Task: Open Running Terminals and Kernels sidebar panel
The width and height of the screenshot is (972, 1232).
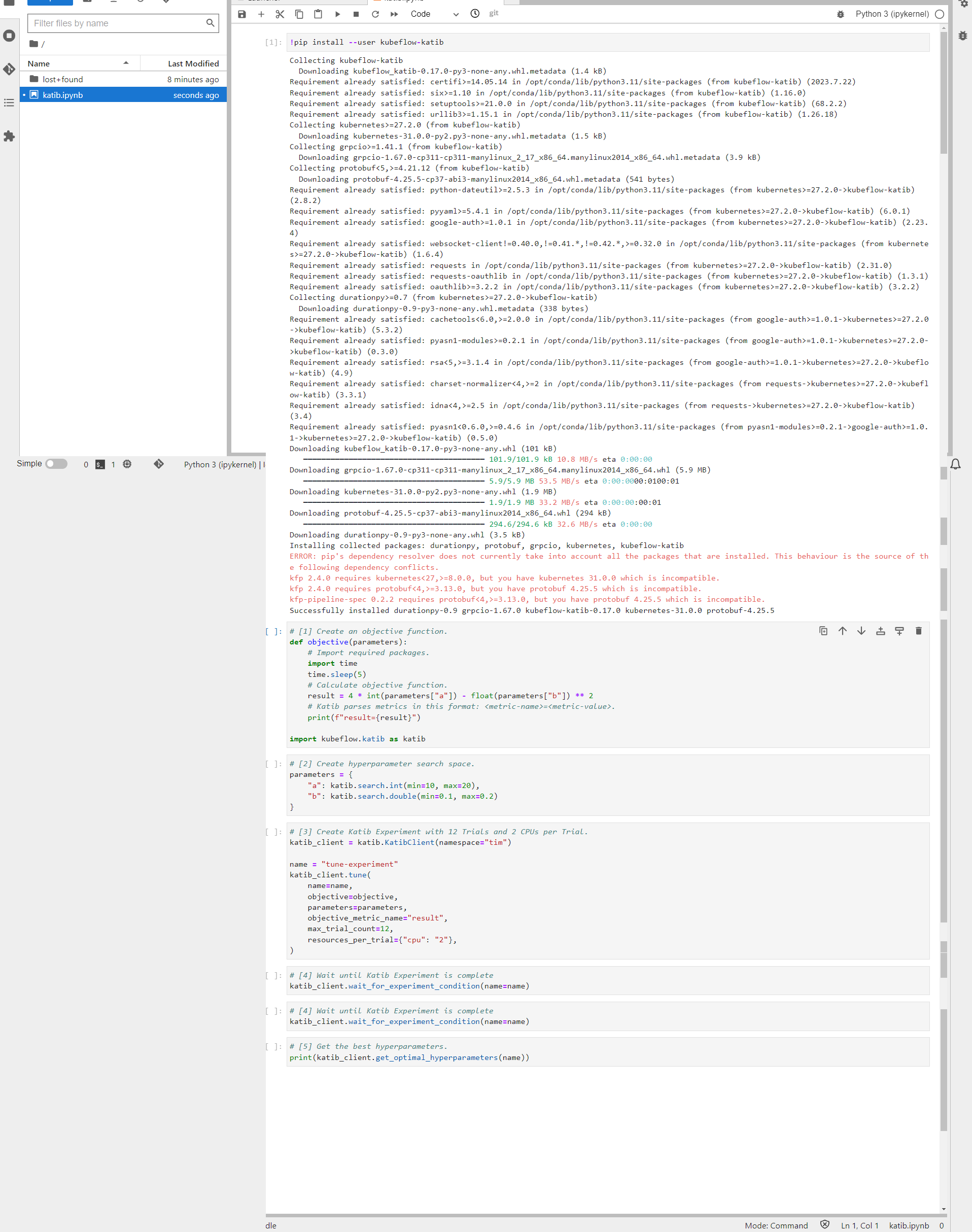Action: click(x=9, y=36)
